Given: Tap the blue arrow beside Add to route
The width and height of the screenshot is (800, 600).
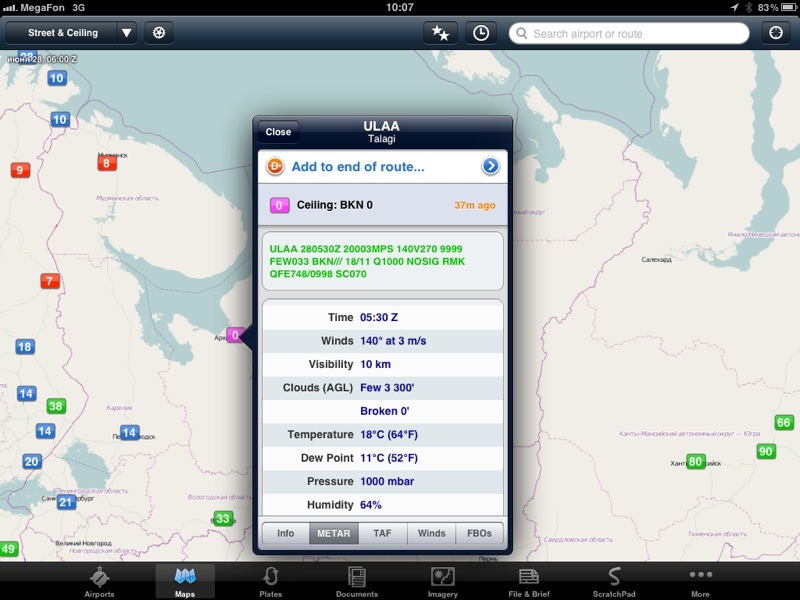Looking at the screenshot, I should coord(490,167).
